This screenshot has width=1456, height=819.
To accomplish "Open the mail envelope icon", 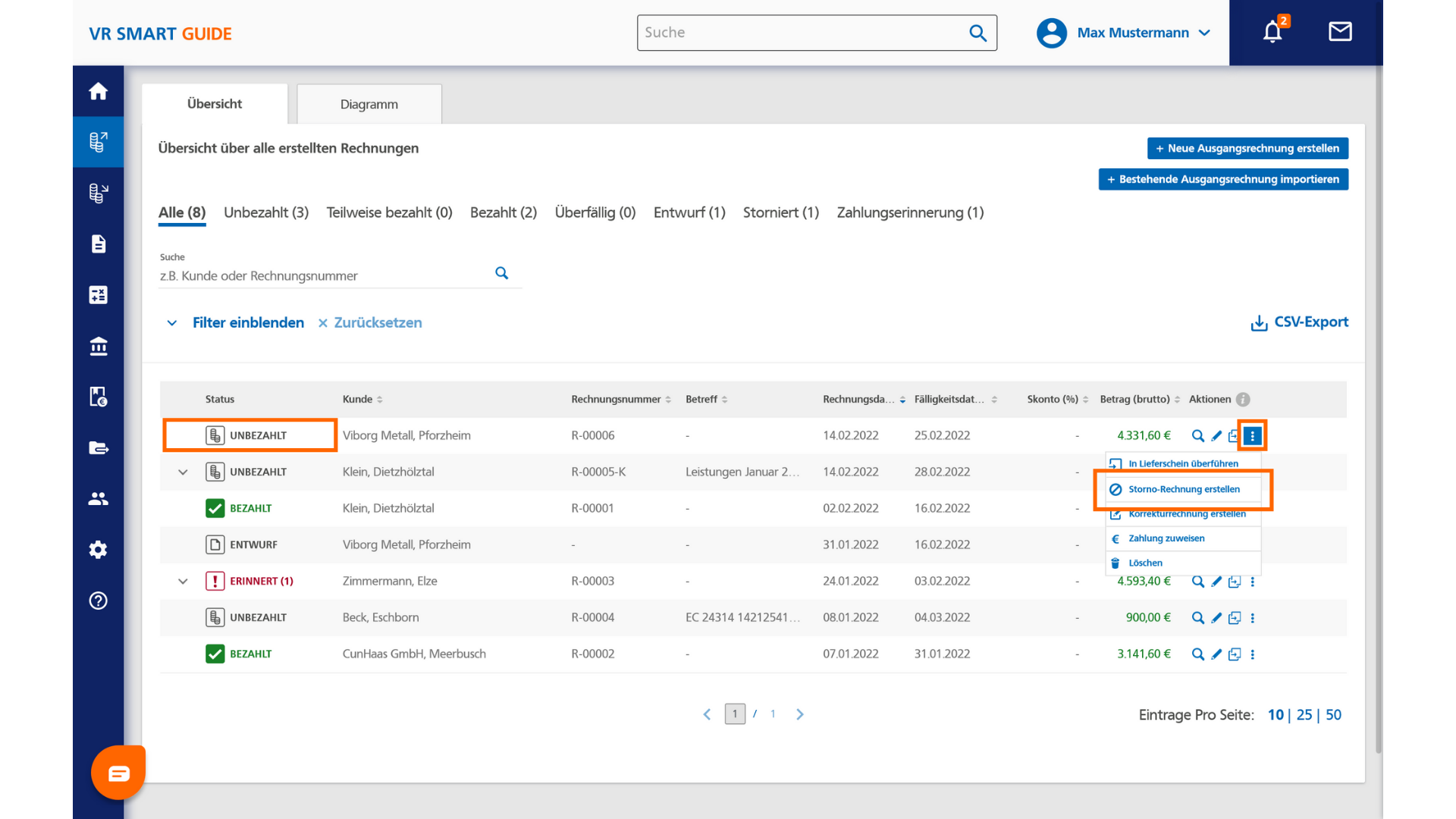I will pyautogui.click(x=1340, y=32).
